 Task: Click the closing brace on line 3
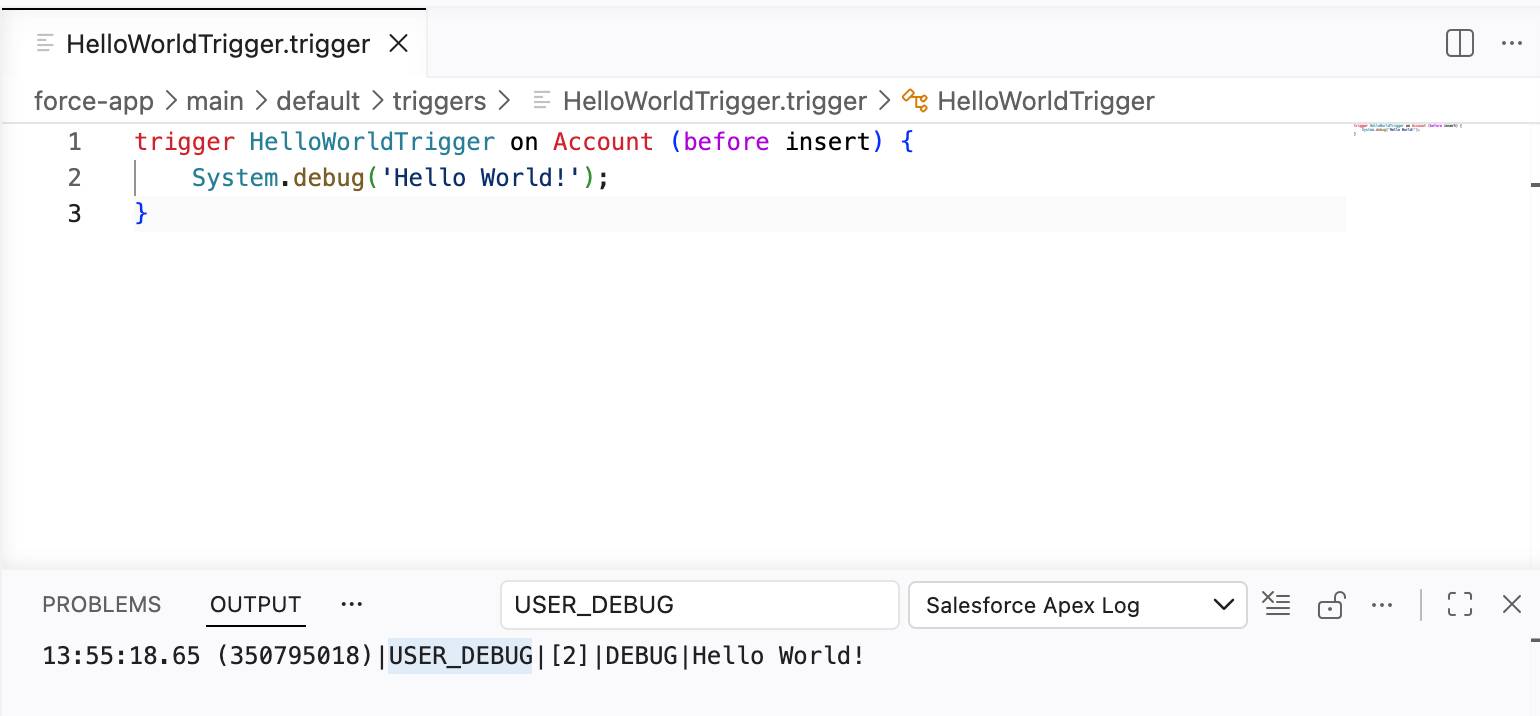coord(141,214)
